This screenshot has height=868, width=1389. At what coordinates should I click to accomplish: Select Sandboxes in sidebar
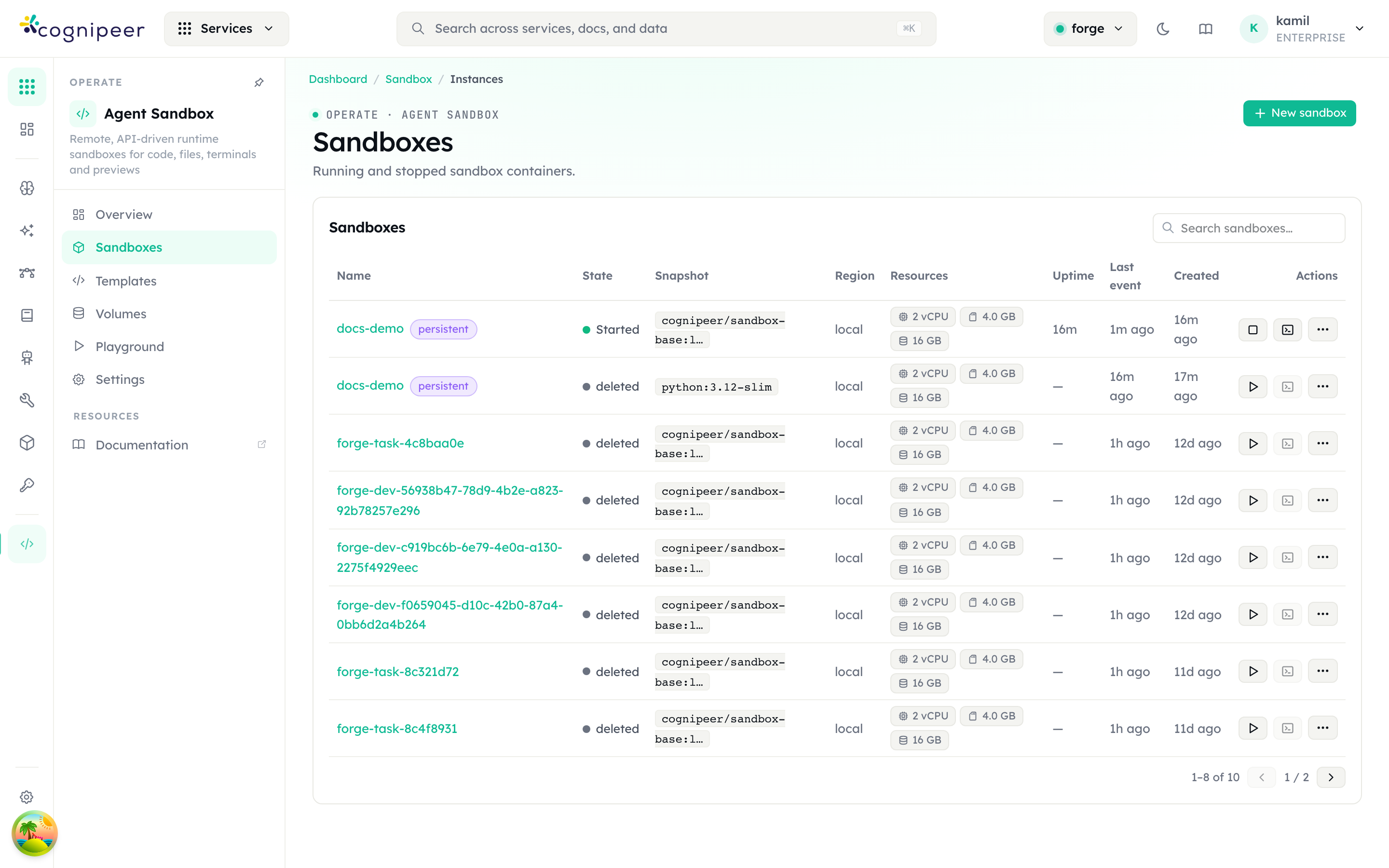click(x=169, y=247)
